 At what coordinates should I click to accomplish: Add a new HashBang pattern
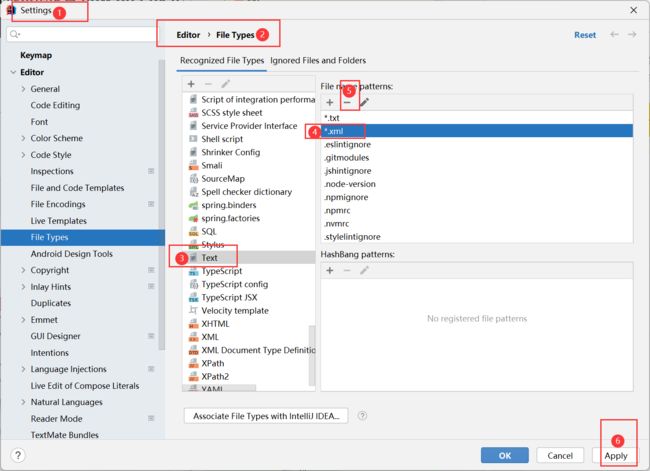(x=330, y=270)
